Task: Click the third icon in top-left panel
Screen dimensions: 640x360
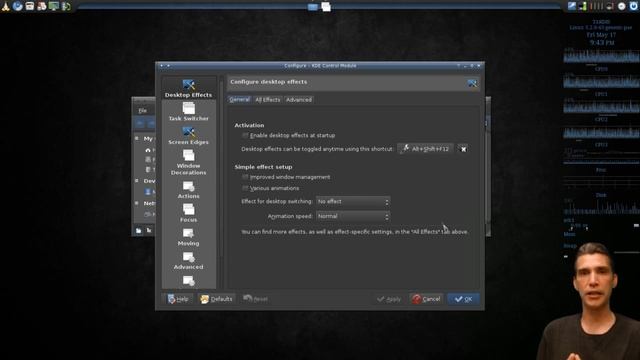Action: (30, 6)
